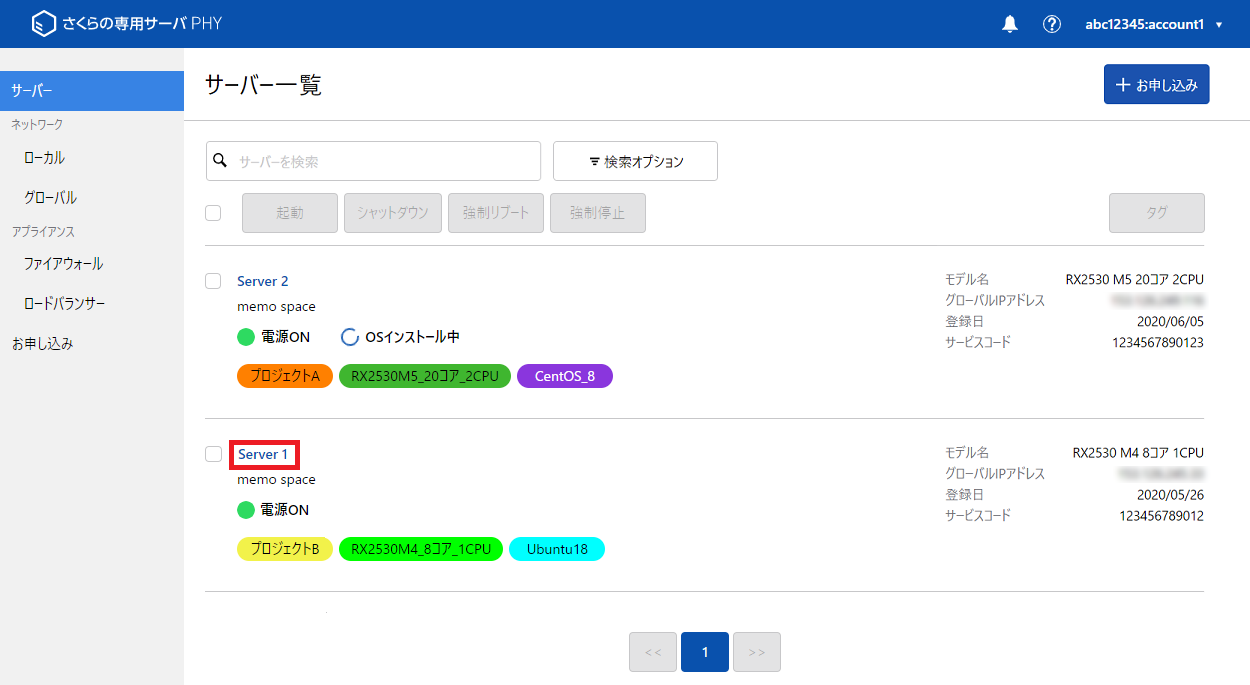Click the お申し込み button
The image size is (1250, 685).
1156,84
